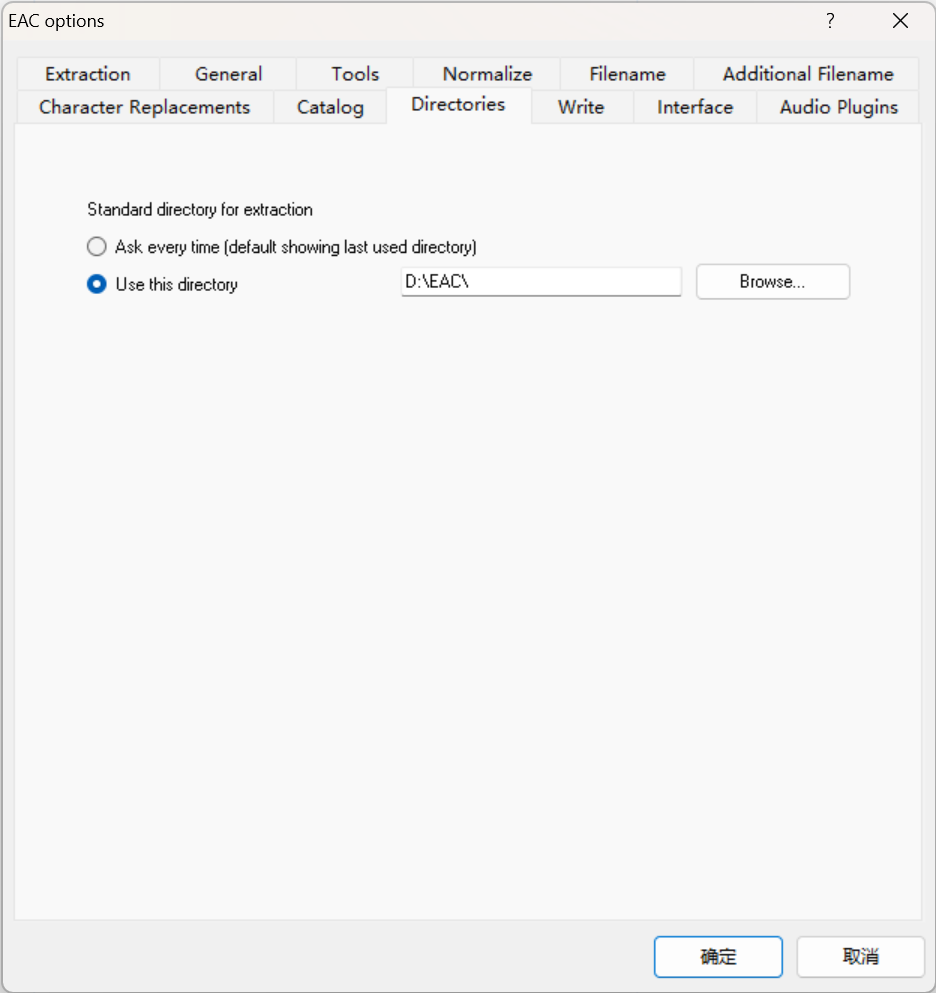Go to Audio Plugins tab
This screenshot has width=936, height=993.
pyautogui.click(x=838, y=107)
